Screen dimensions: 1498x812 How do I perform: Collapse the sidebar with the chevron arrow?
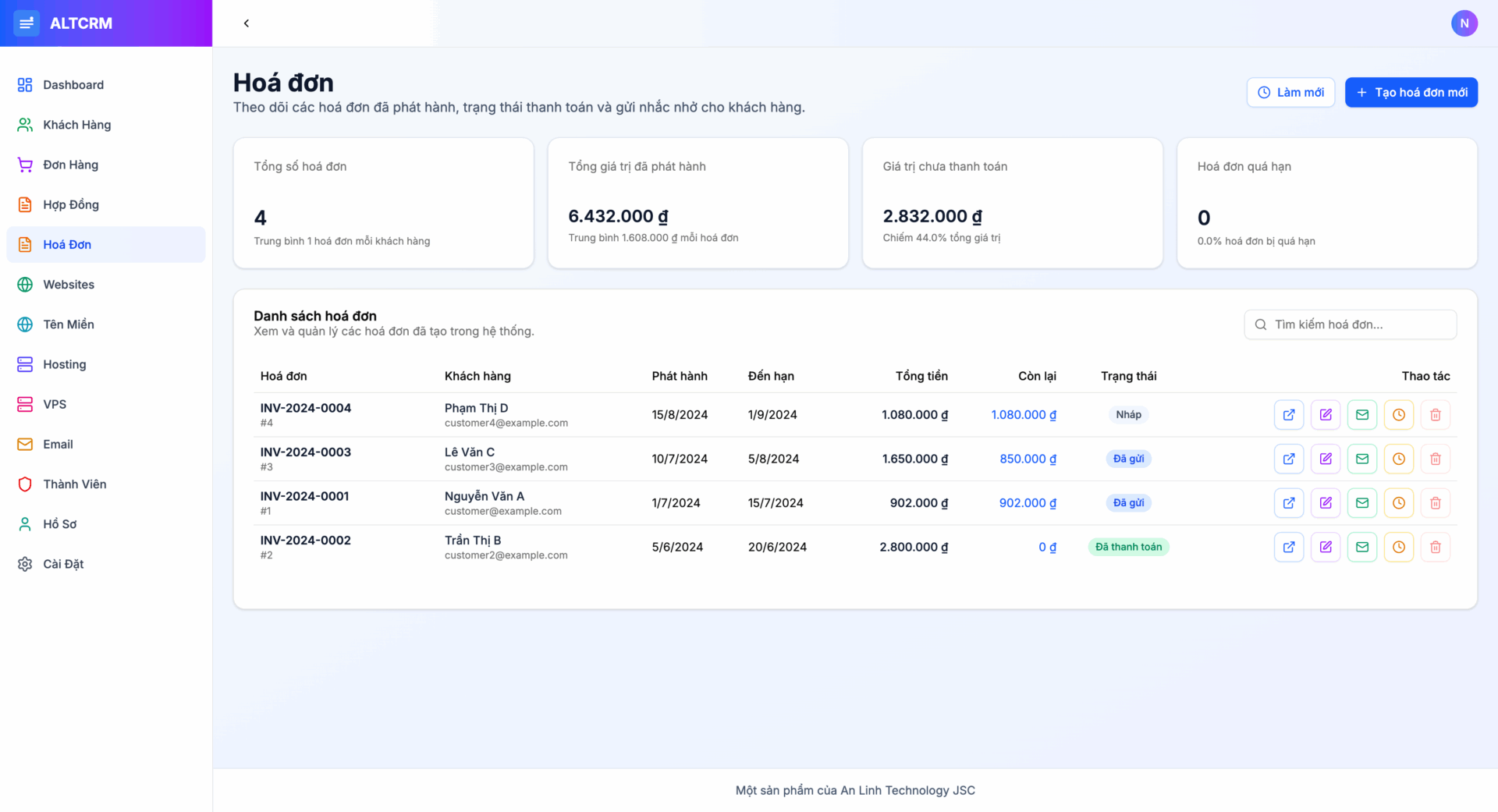click(247, 23)
